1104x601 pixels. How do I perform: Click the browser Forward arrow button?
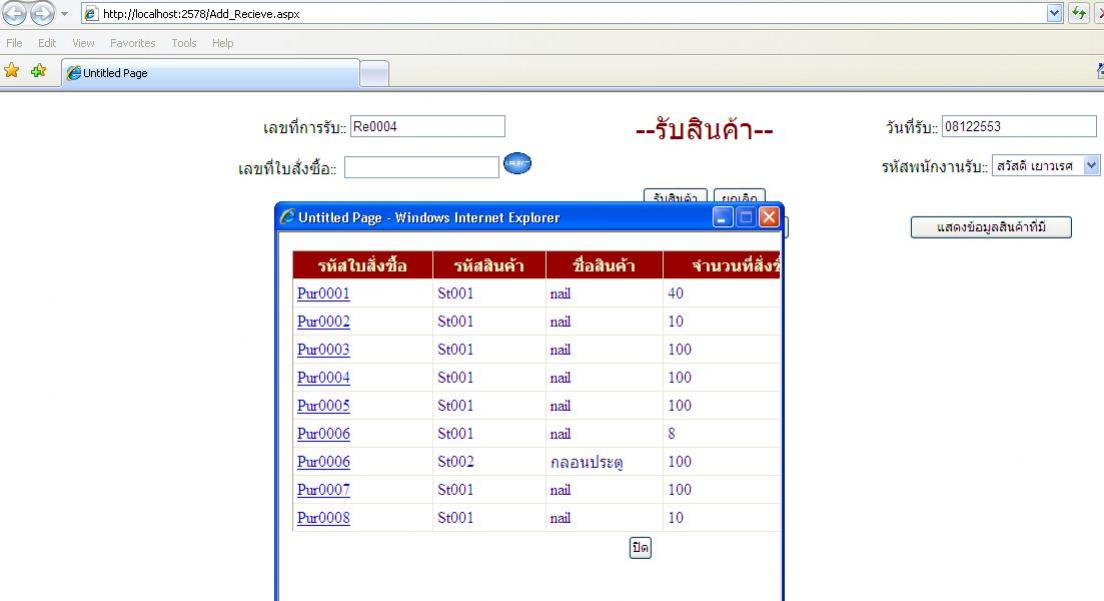pyautogui.click(x=42, y=13)
